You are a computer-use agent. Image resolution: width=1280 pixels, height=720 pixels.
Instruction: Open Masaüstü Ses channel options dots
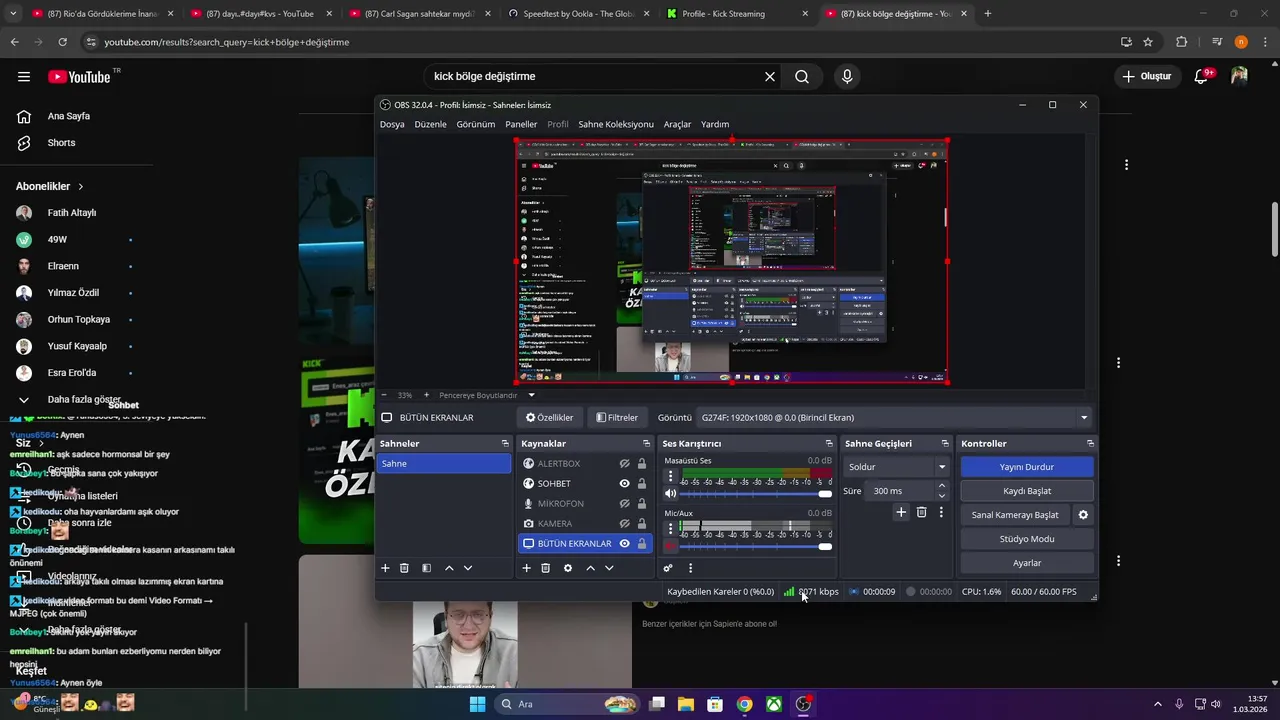coord(671,477)
